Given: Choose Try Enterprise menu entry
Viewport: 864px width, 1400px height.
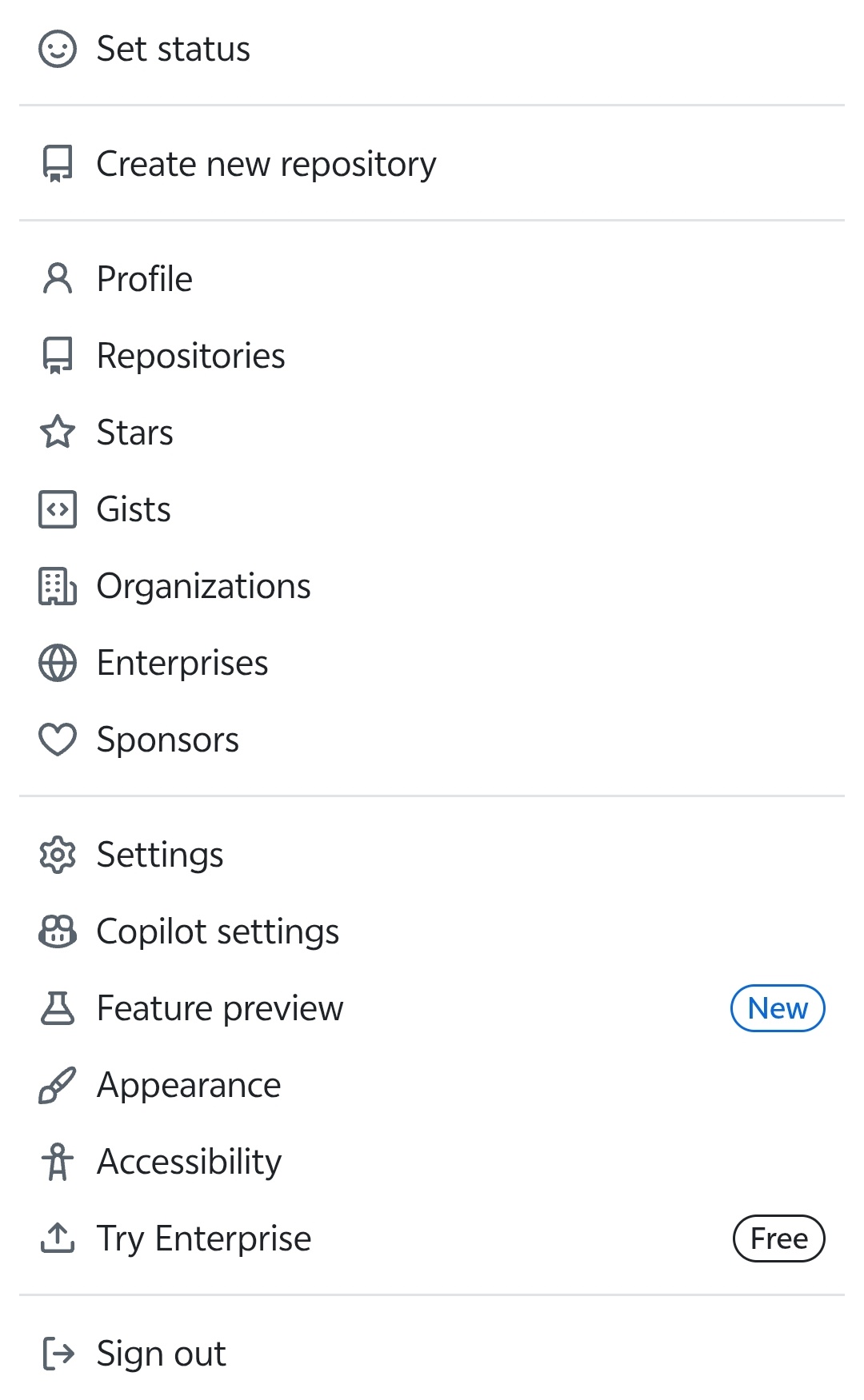Looking at the screenshot, I should (x=204, y=1238).
